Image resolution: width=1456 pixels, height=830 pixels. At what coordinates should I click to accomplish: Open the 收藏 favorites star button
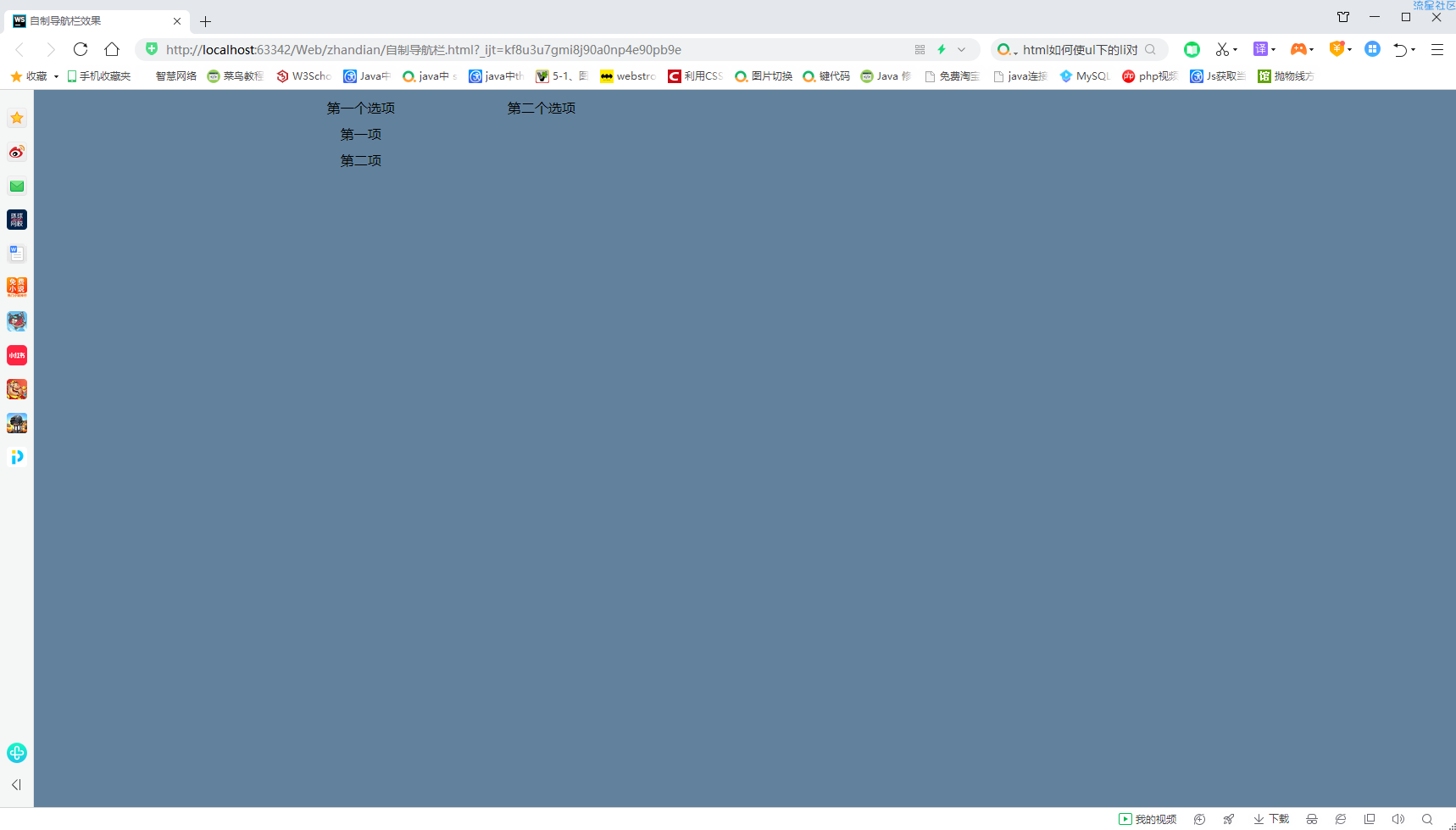click(29, 76)
